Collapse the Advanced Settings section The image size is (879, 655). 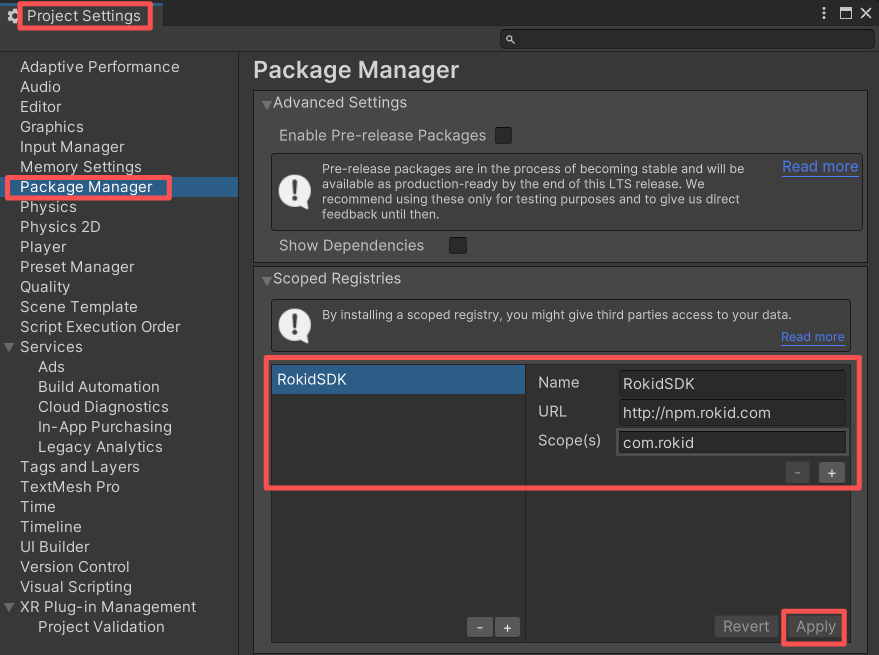267,104
